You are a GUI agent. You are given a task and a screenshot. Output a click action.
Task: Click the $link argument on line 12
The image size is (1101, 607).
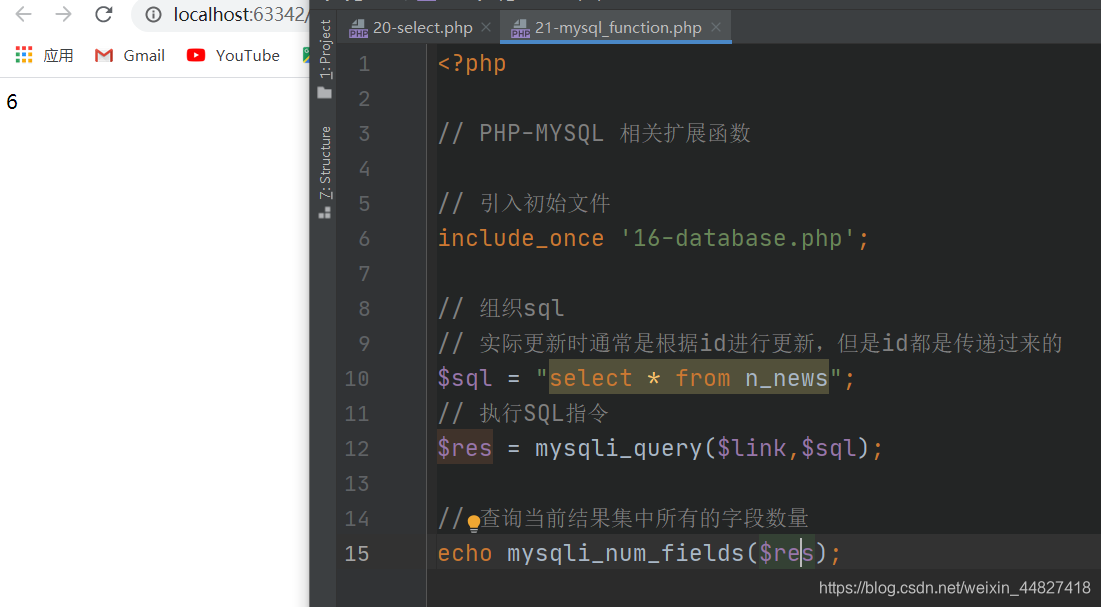[751, 448]
